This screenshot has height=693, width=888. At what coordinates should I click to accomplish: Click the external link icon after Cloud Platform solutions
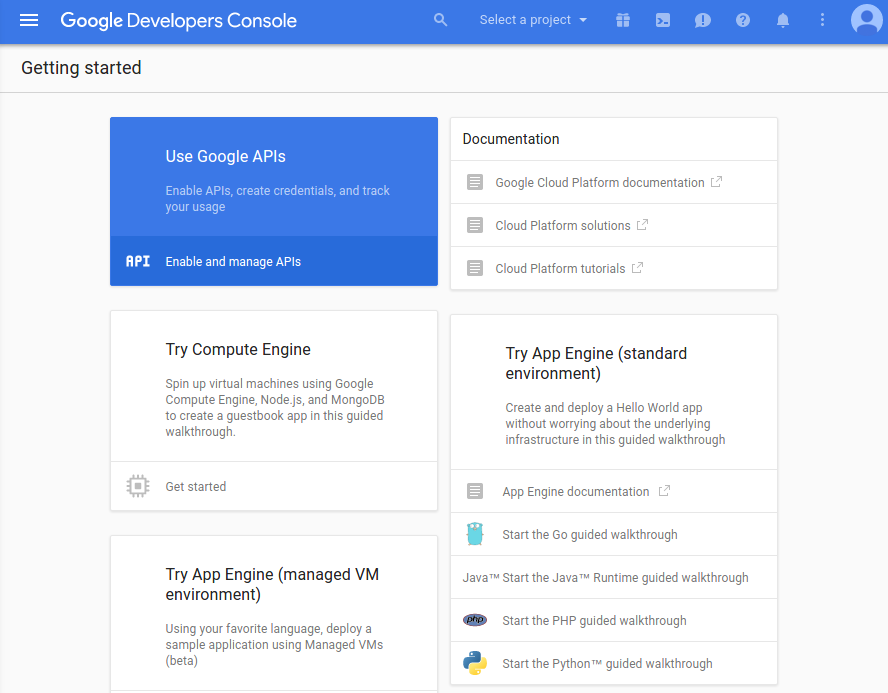tap(642, 225)
